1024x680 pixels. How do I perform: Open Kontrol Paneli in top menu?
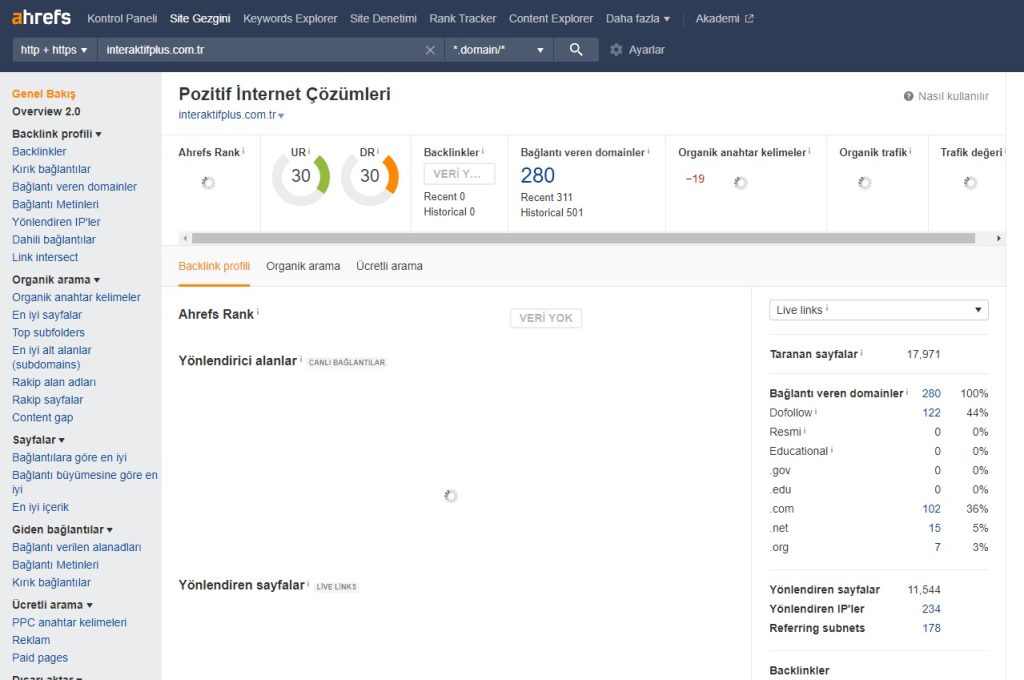[x=122, y=18]
